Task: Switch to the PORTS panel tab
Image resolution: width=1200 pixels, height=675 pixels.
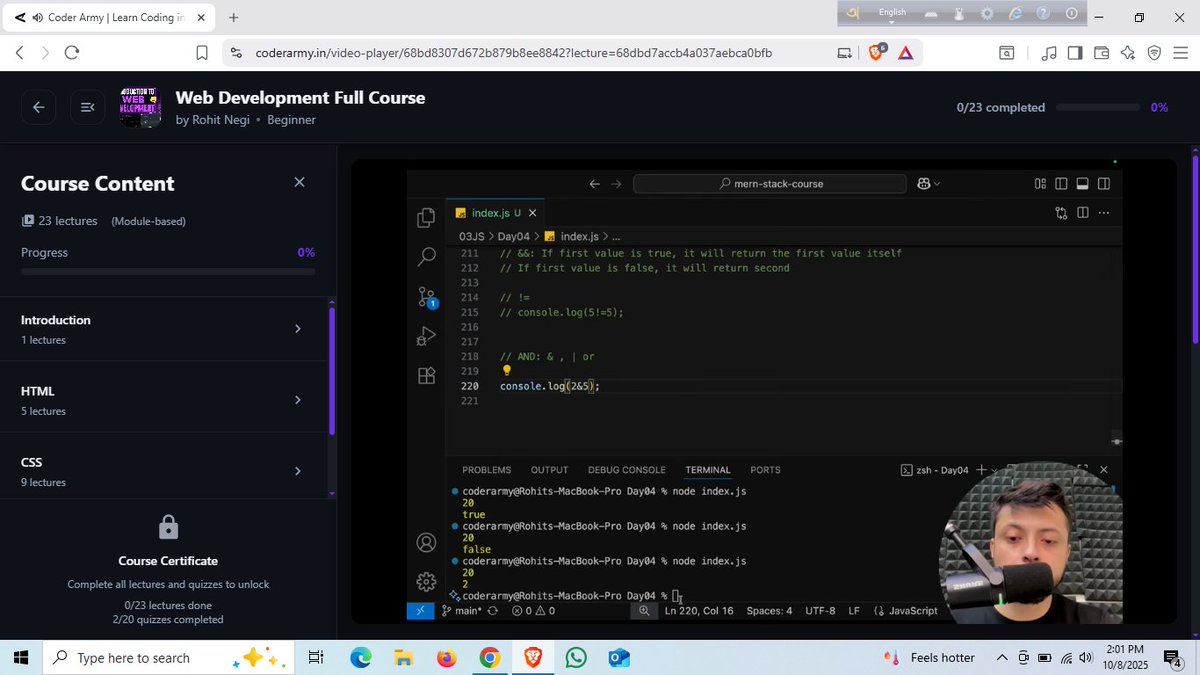Action: point(765,470)
